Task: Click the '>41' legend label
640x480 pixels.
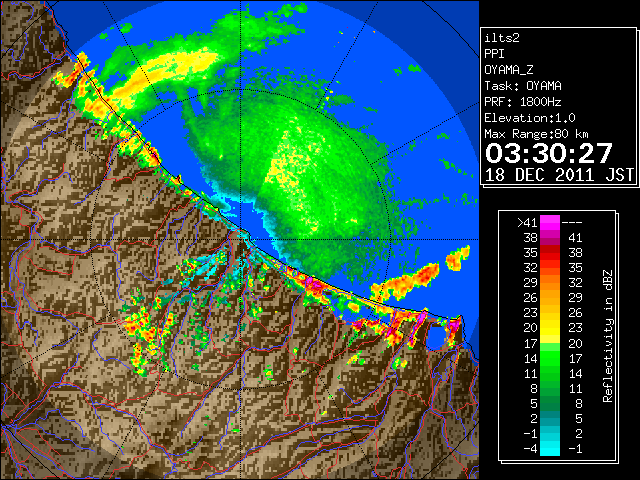Action: click(x=527, y=223)
